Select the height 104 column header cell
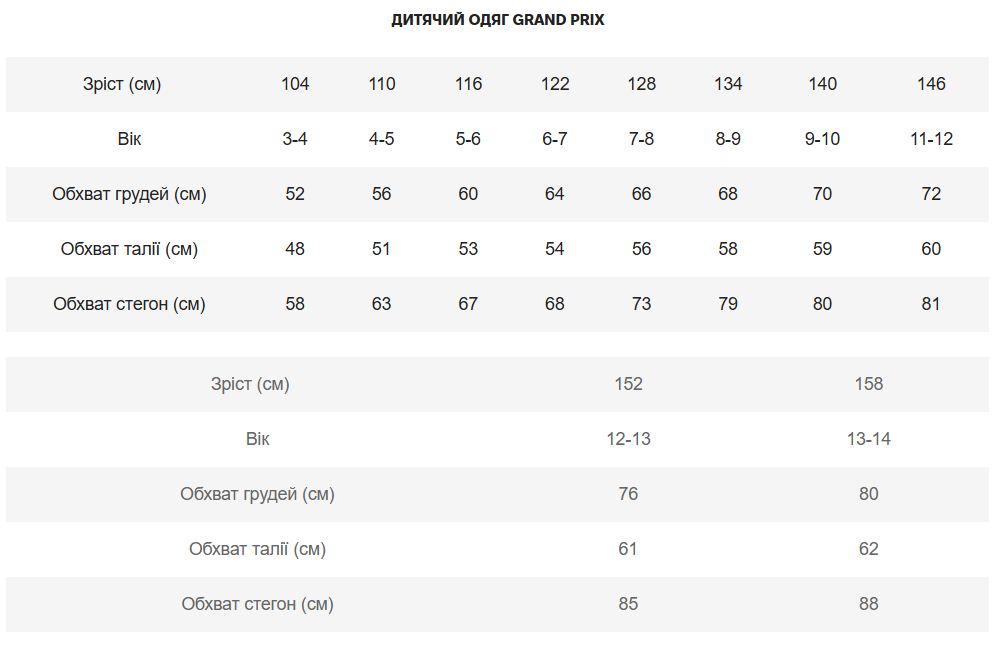Image resolution: width=995 pixels, height=663 pixels. coord(295,84)
